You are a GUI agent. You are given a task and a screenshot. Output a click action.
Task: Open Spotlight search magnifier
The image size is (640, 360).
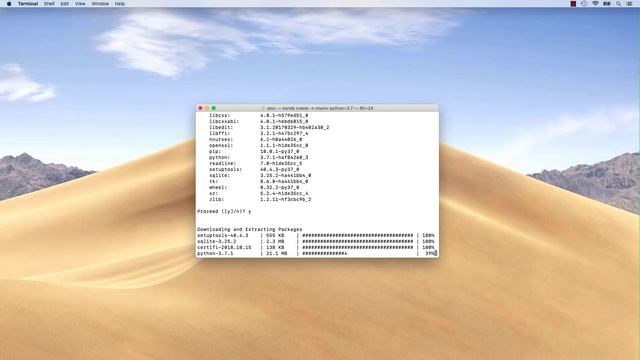point(618,4)
